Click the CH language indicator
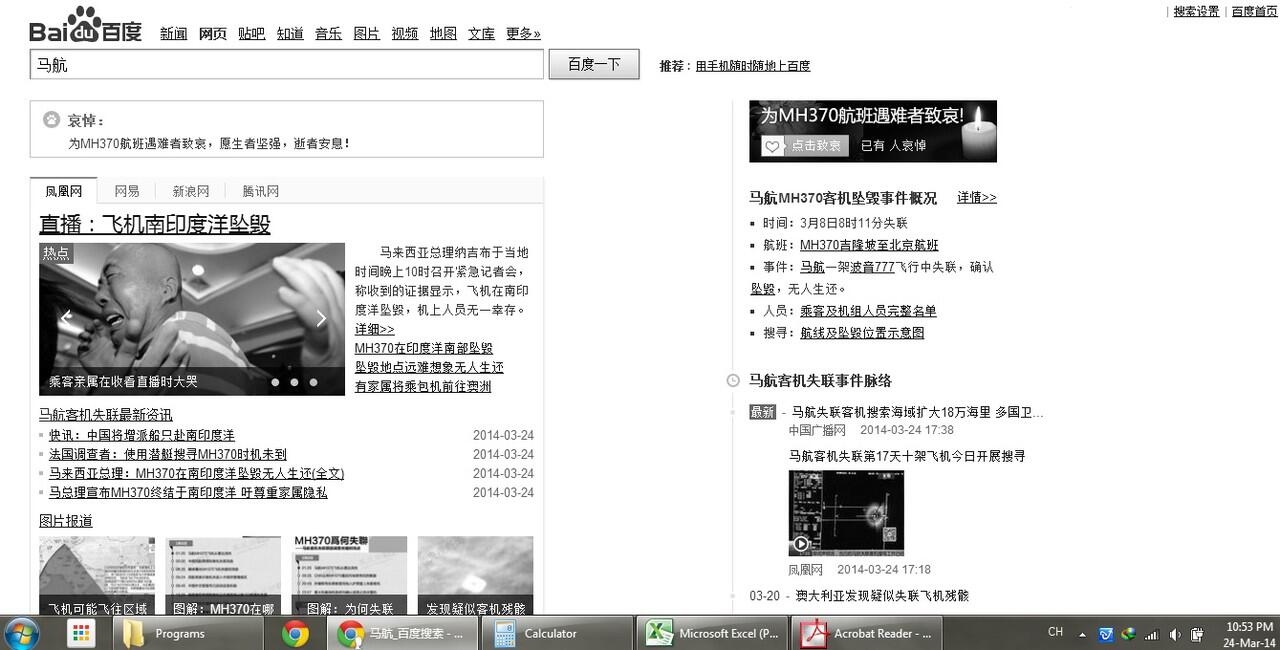 tap(1055, 632)
